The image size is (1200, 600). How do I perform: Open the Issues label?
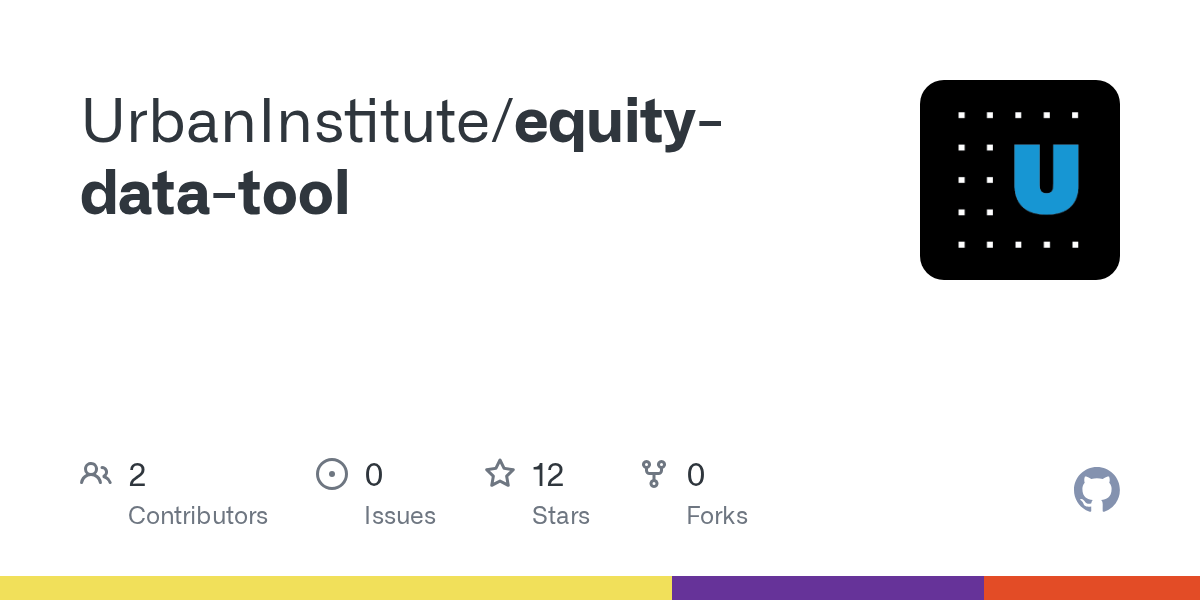pyautogui.click(x=400, y=516)
